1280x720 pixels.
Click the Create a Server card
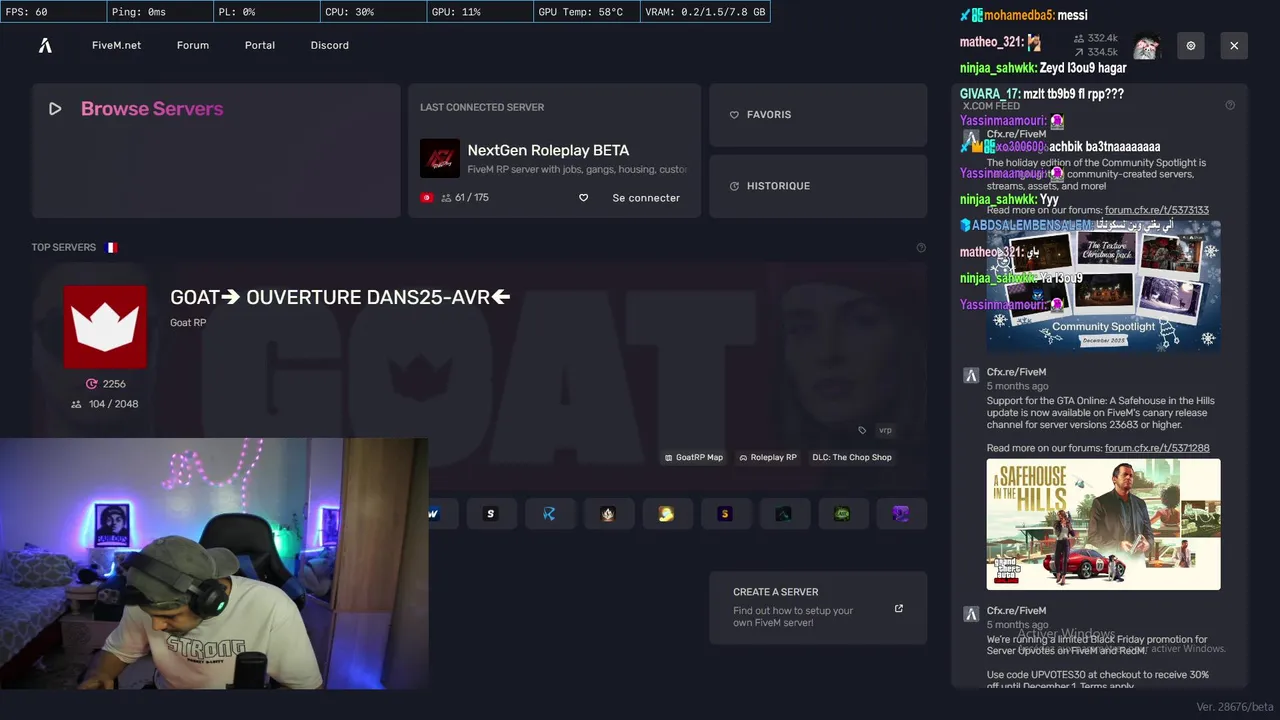pyautogui.click(x=818, y=608)
